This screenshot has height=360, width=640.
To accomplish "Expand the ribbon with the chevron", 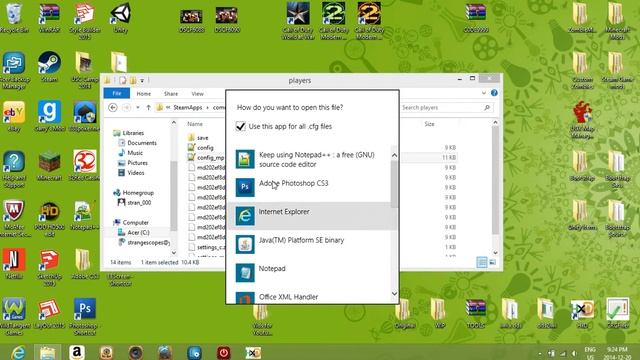I will [484, 93].
